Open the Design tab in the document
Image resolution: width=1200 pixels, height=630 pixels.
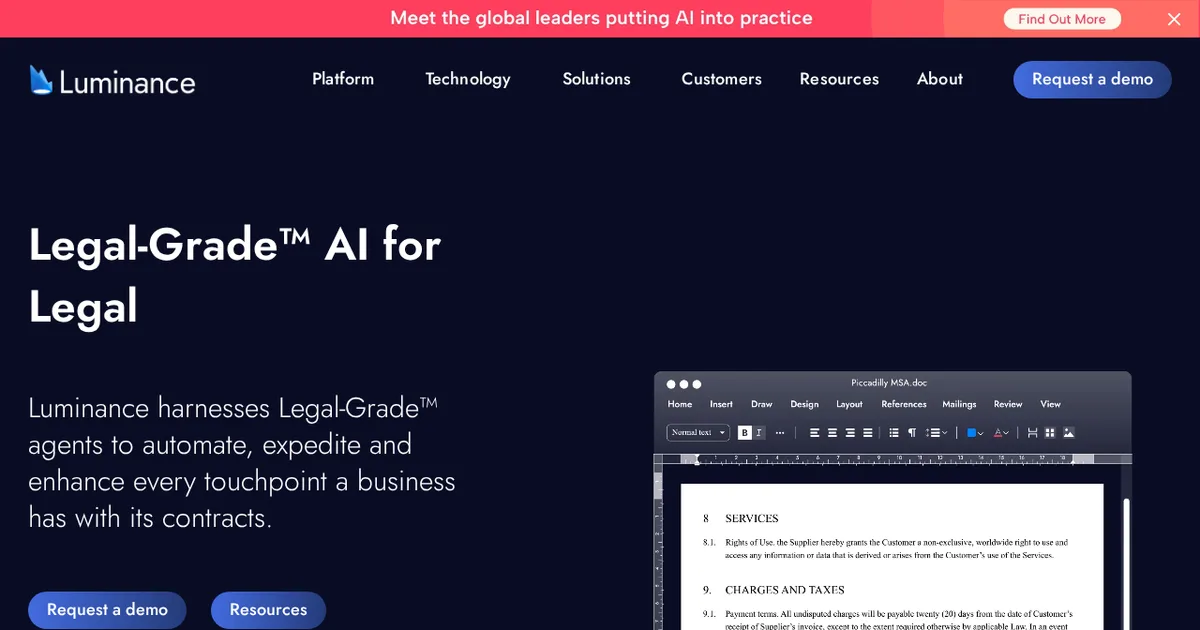(x=804, y=404)
